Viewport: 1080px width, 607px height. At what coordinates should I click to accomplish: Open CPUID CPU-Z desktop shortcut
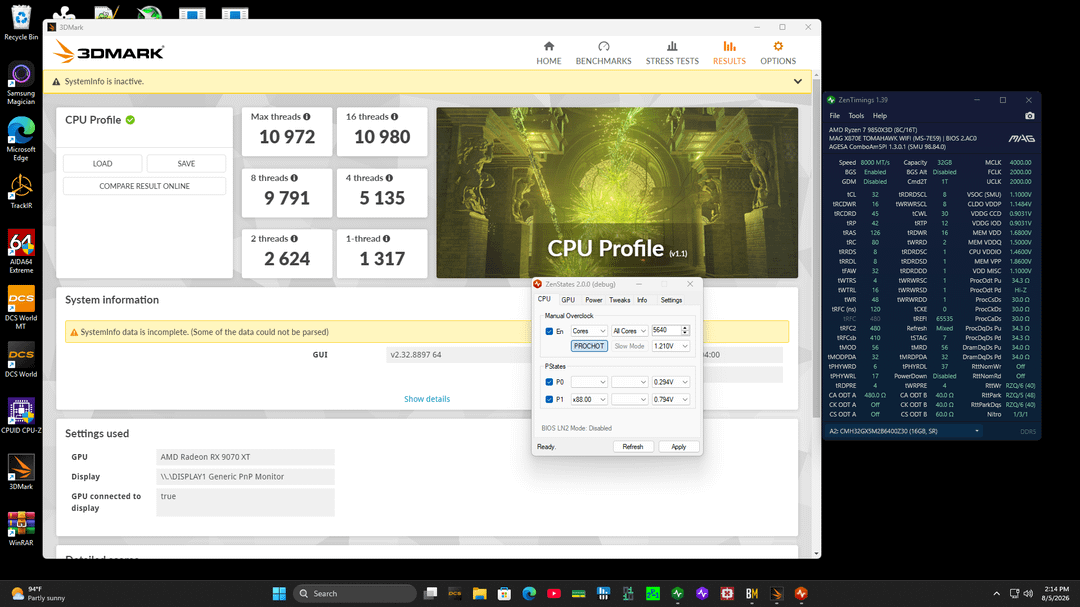click(x=21, y=416)
